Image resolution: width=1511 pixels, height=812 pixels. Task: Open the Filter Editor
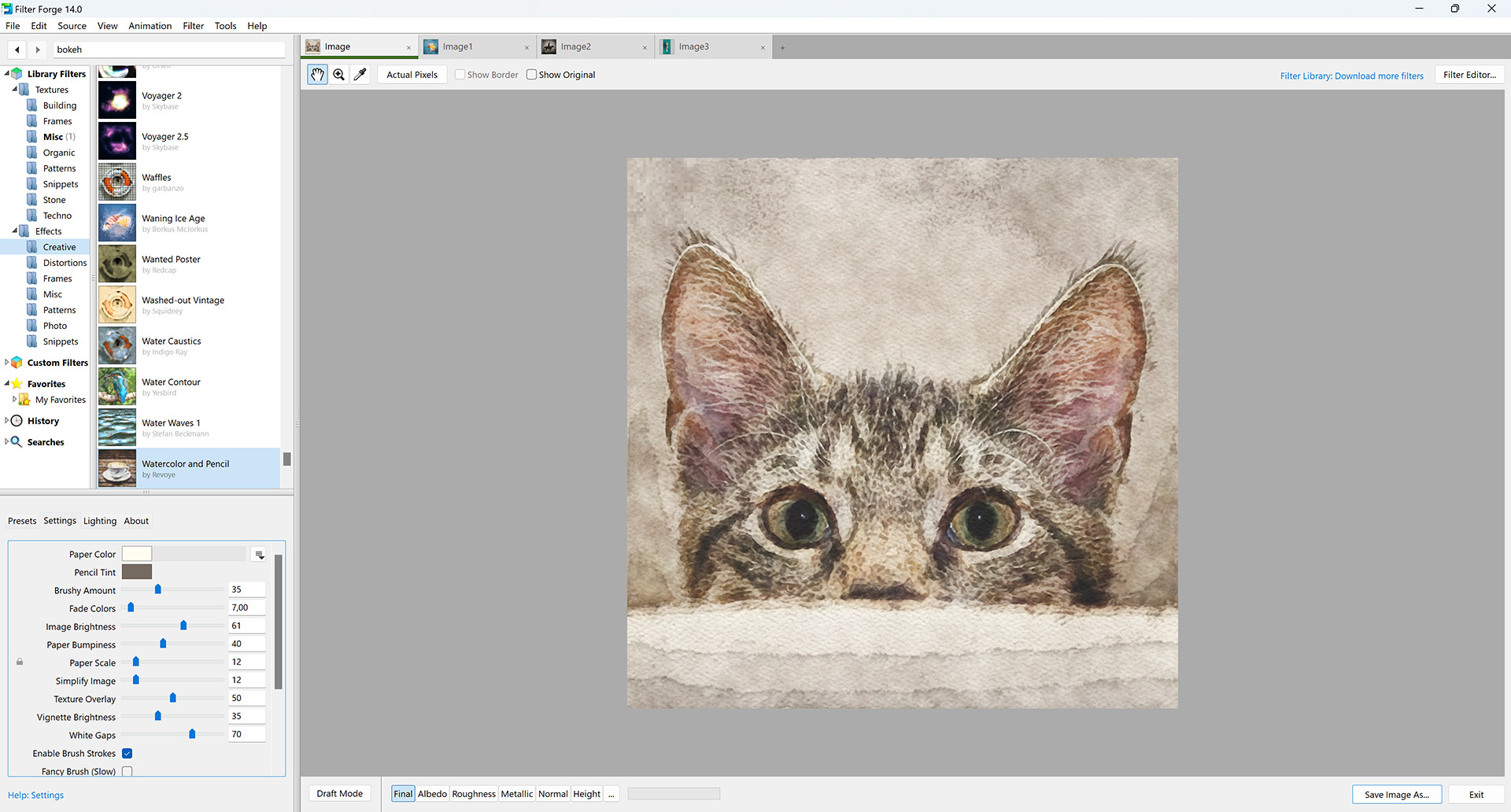point(1469,75)
